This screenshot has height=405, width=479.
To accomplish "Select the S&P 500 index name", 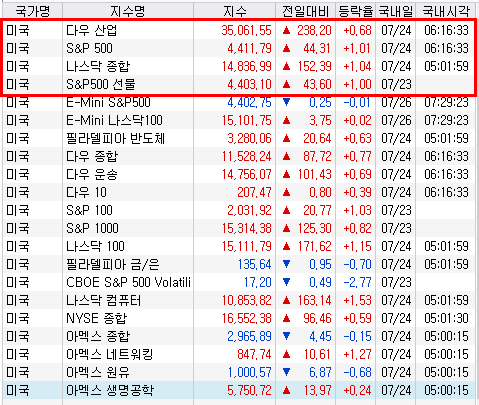I will (89, 48).
